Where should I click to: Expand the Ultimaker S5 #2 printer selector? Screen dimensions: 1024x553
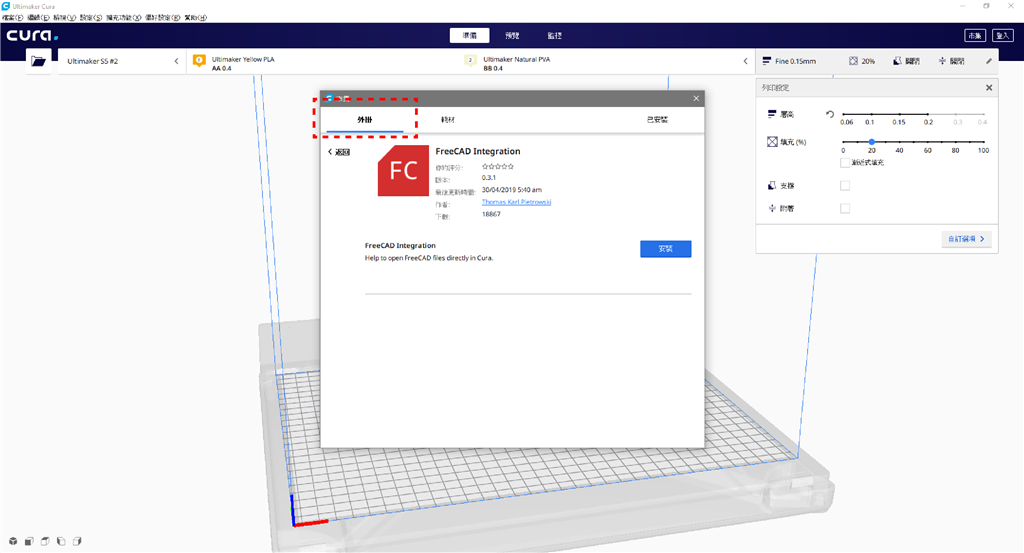(x=176, y=61)
